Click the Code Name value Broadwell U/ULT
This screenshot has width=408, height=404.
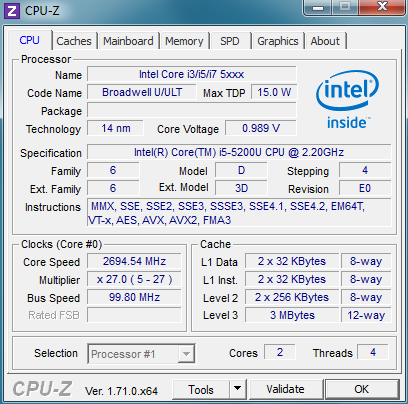[x=142, y=92]
